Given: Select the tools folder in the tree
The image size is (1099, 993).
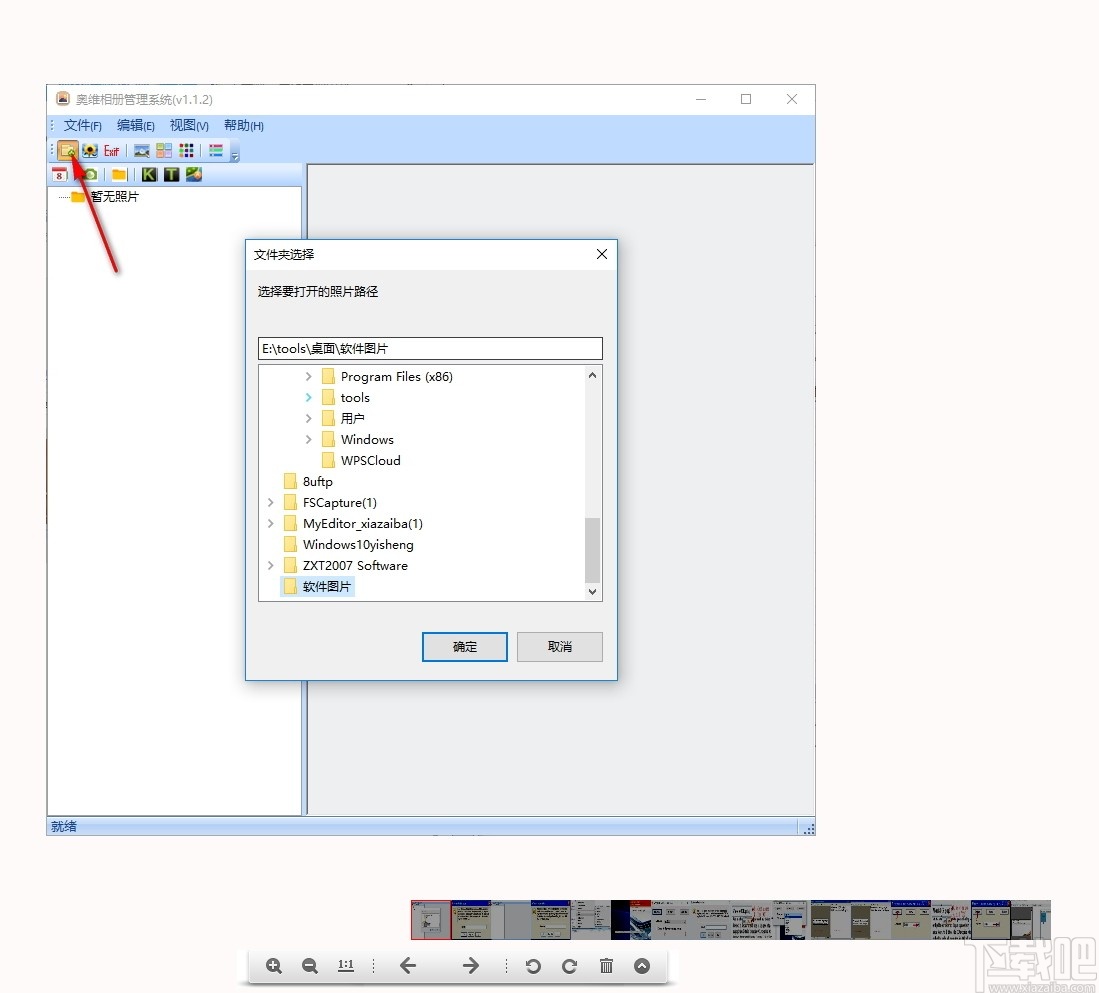Looking at the screenshot, I should click(355, 397).
